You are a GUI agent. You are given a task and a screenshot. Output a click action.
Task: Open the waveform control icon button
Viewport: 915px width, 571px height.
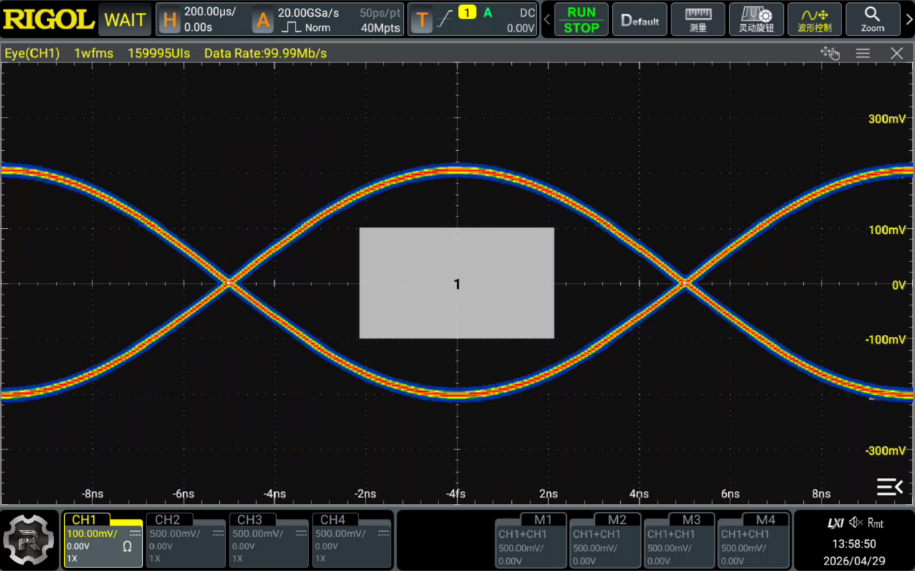(x=815, y=20)
